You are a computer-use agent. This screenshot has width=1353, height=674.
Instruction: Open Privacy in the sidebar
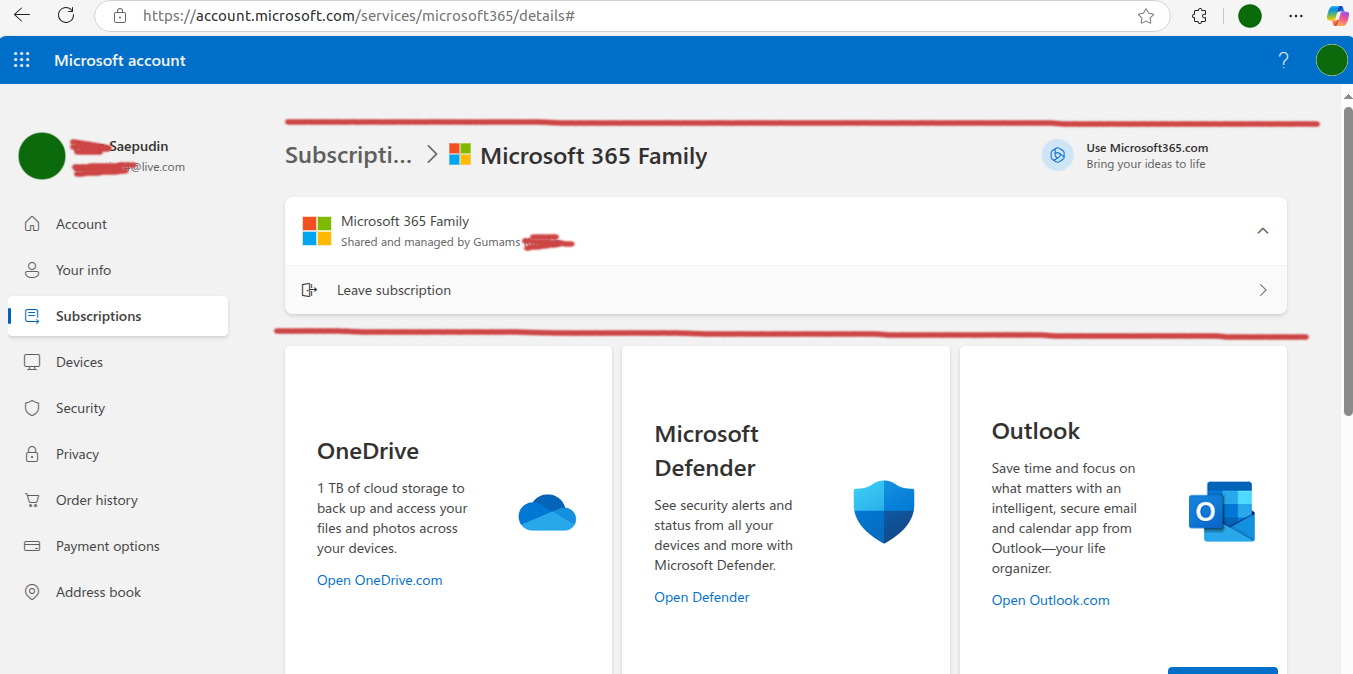(118, 454)
